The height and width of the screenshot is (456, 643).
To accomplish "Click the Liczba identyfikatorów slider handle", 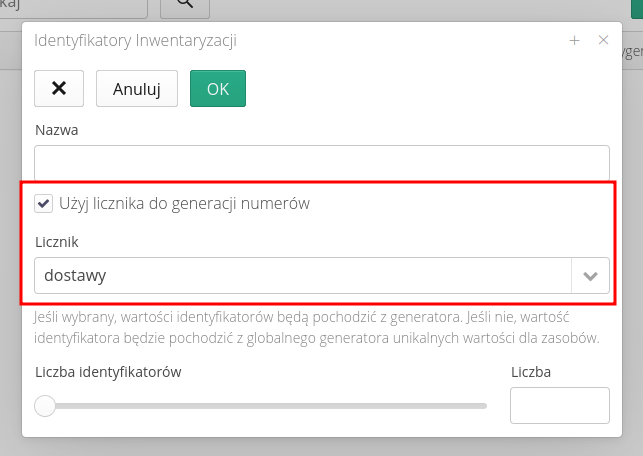I will point(45,406).
